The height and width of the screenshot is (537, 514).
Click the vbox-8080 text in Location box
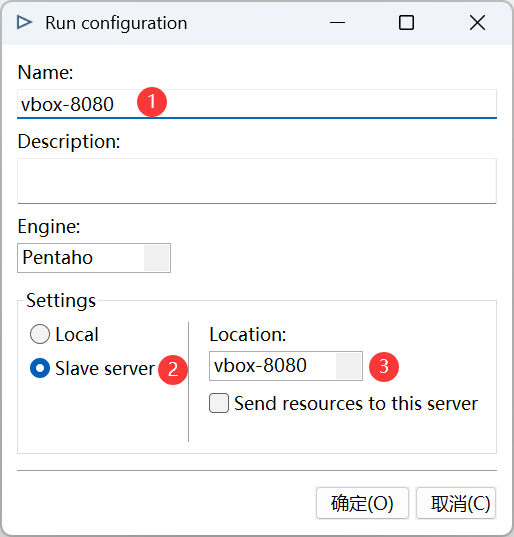[260, 365]
